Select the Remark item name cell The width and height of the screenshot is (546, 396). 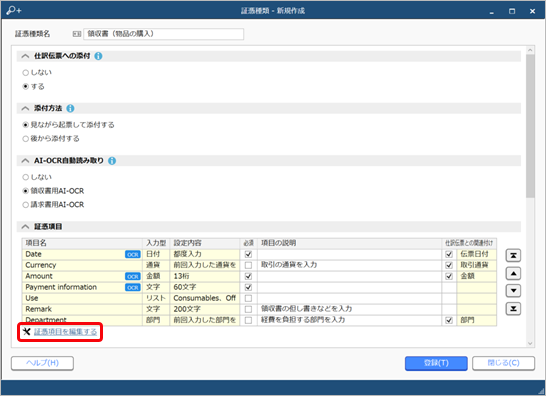pos(82,309)
